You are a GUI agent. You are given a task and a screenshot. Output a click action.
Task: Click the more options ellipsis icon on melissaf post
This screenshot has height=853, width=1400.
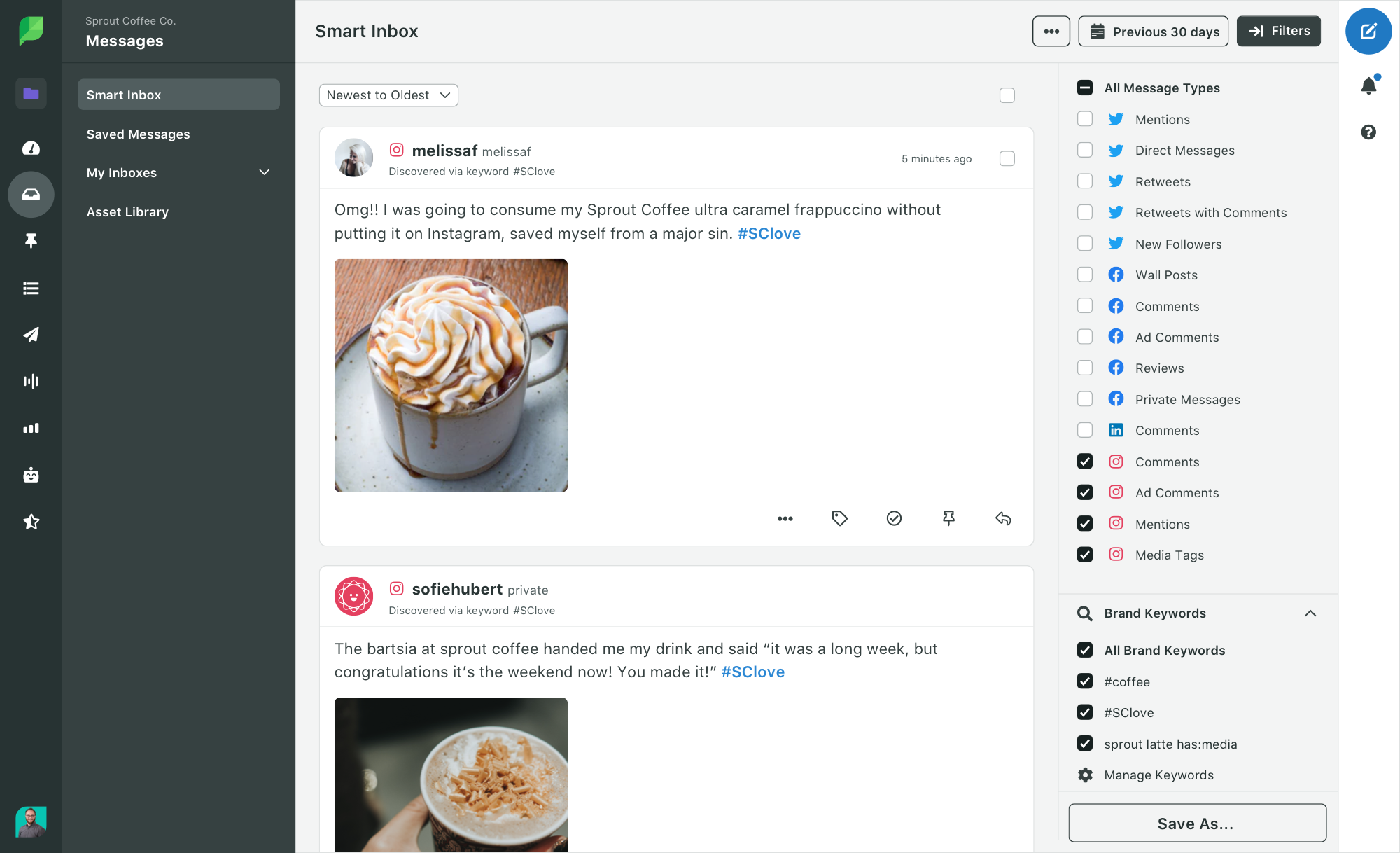785,518
